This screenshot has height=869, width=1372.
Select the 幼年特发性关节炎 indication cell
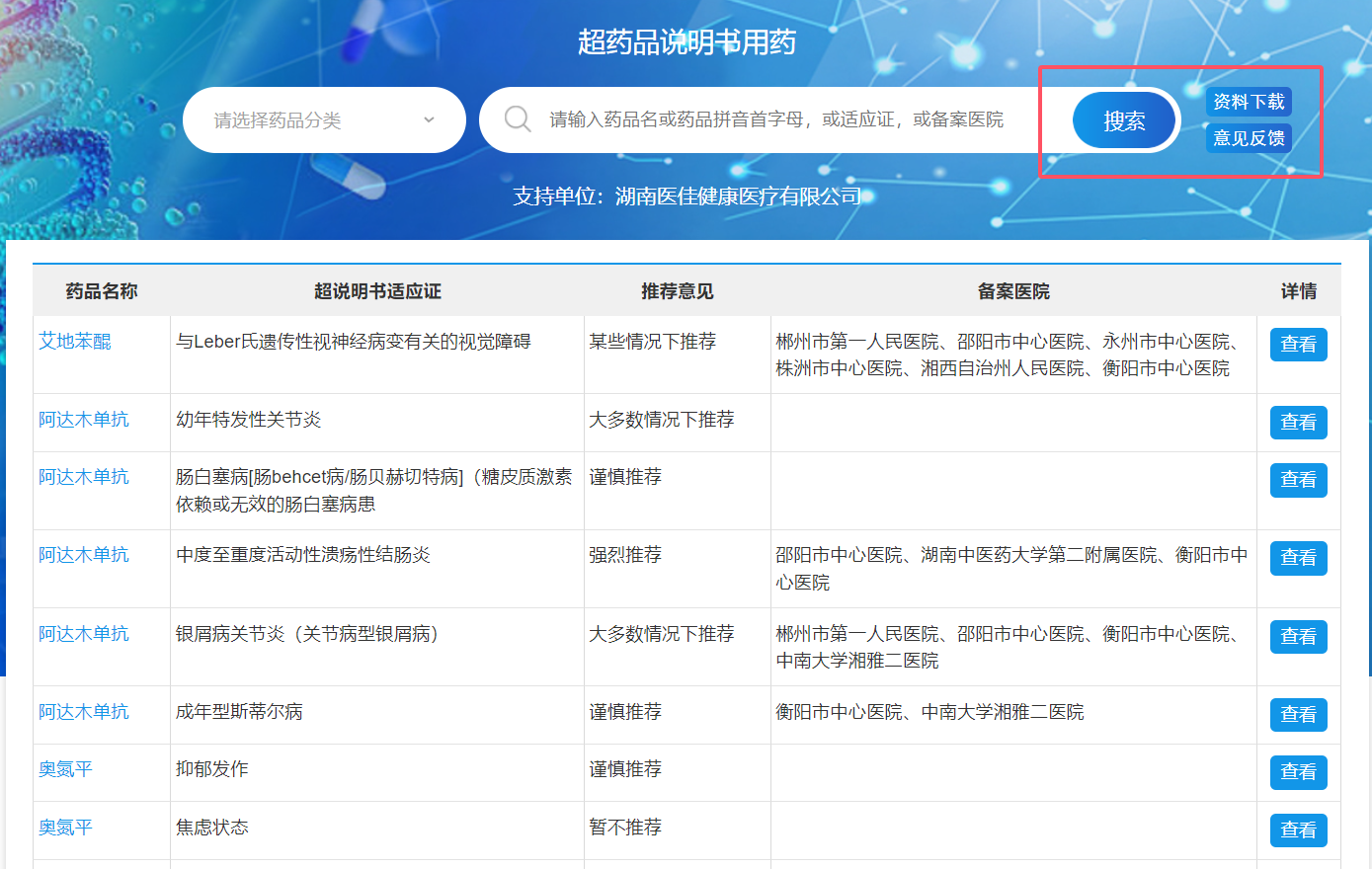coord(377,423)
